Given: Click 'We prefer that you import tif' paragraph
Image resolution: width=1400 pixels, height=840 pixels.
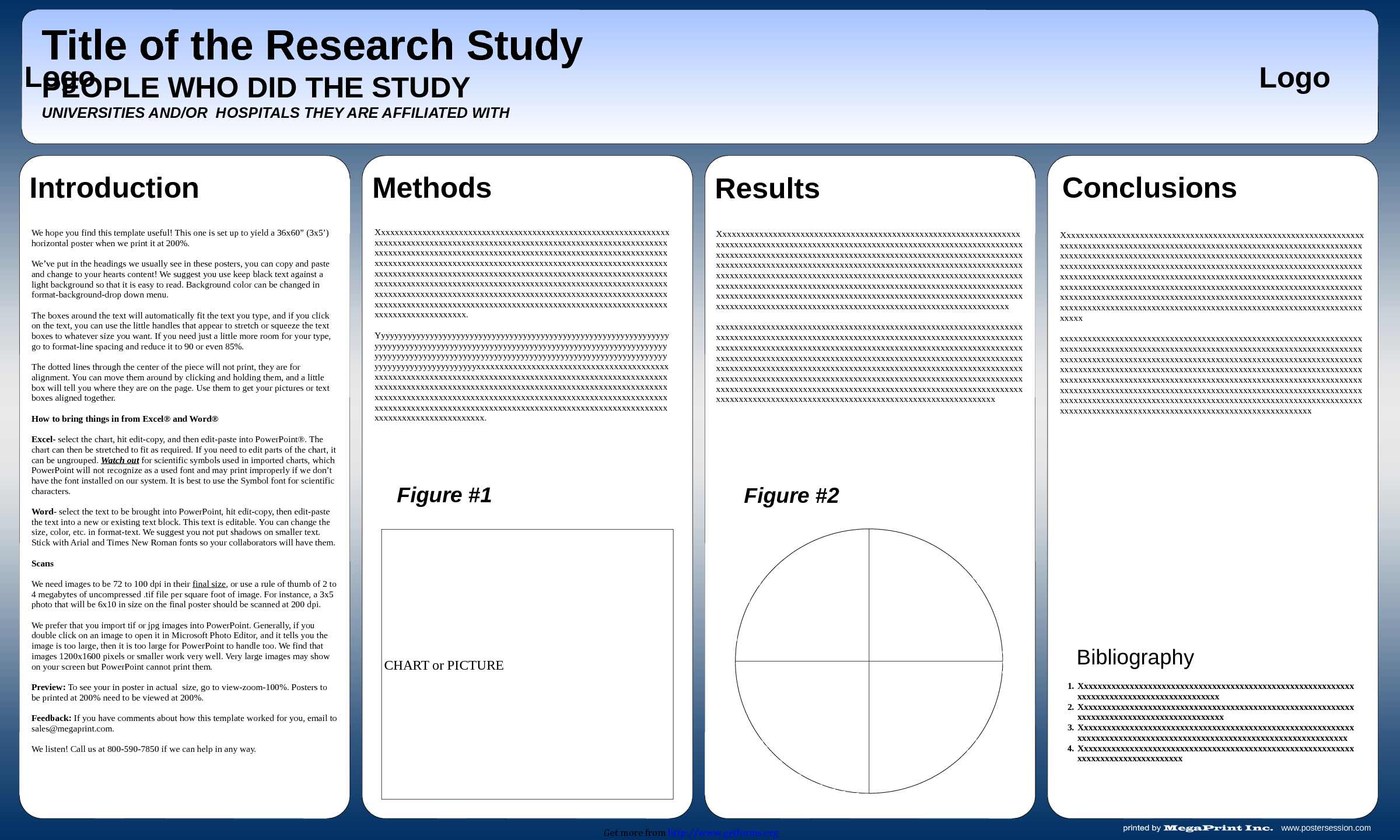Looking at the screenshot, I should pyautogui.click(x=181, y=646).
